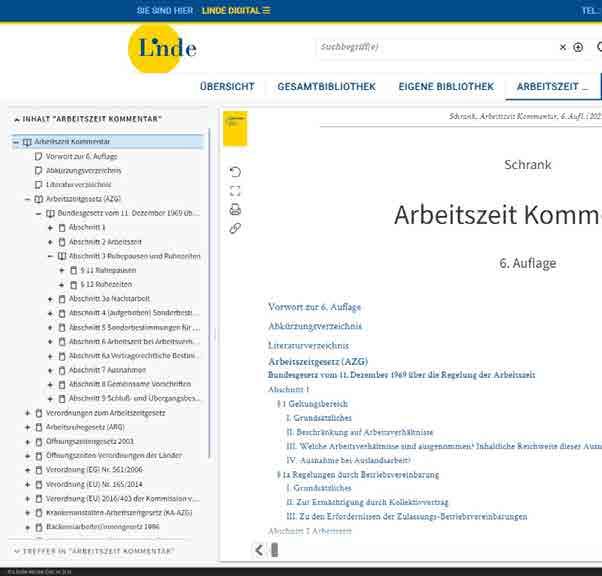
Task: Click the yellow book cover thumbnail
Action: 235,129
